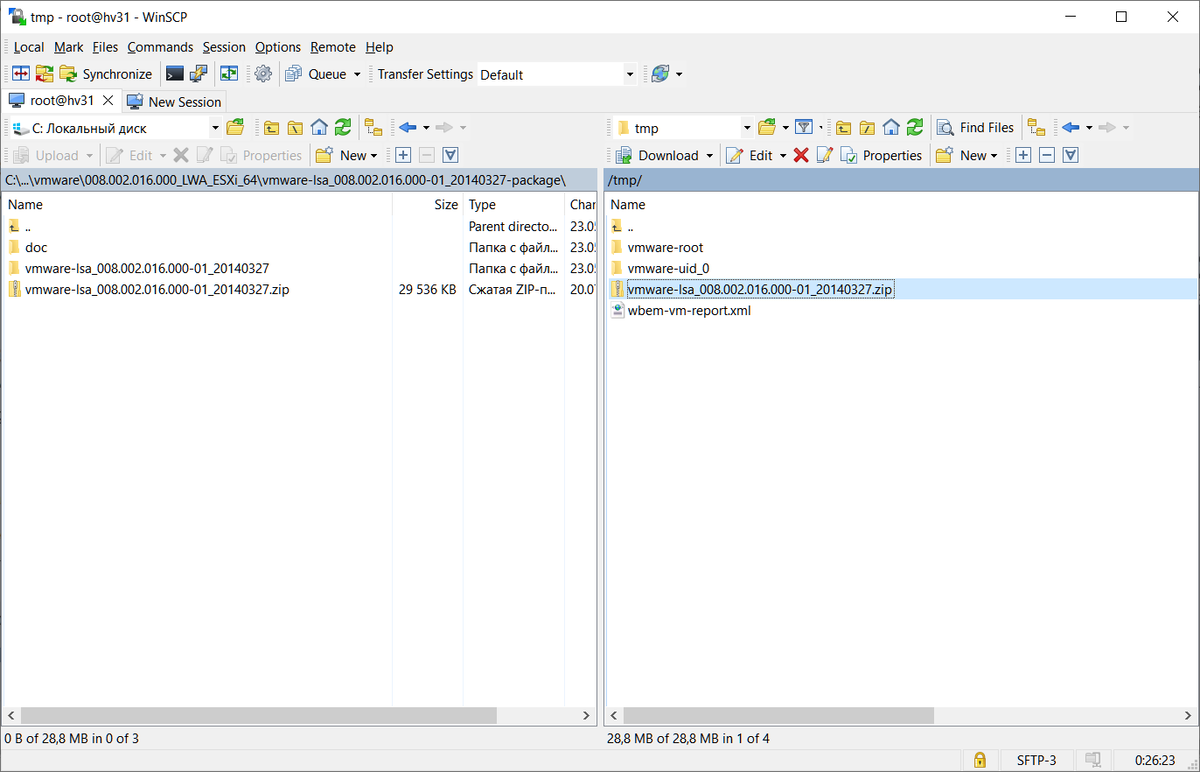1200x772 pixels.
Task: Open the Options menu
Action: [278, 47]
